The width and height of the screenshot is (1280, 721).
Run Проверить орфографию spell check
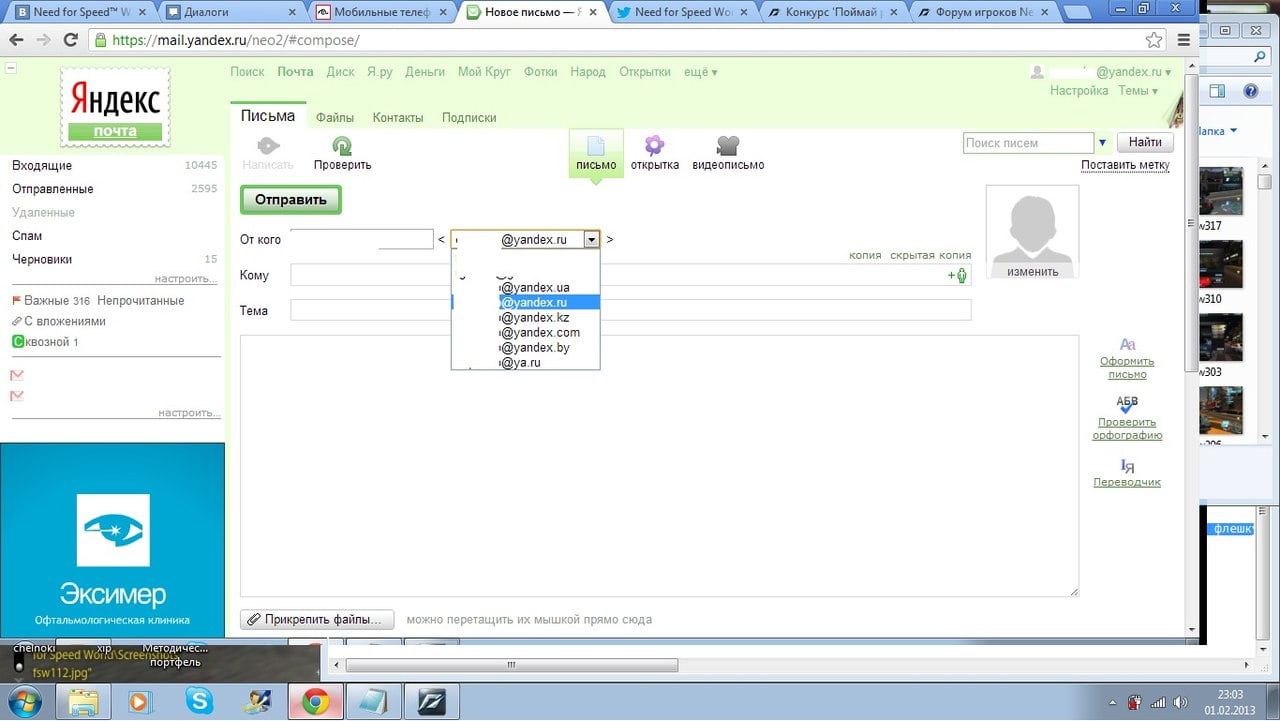click(x=1127, y=418)
